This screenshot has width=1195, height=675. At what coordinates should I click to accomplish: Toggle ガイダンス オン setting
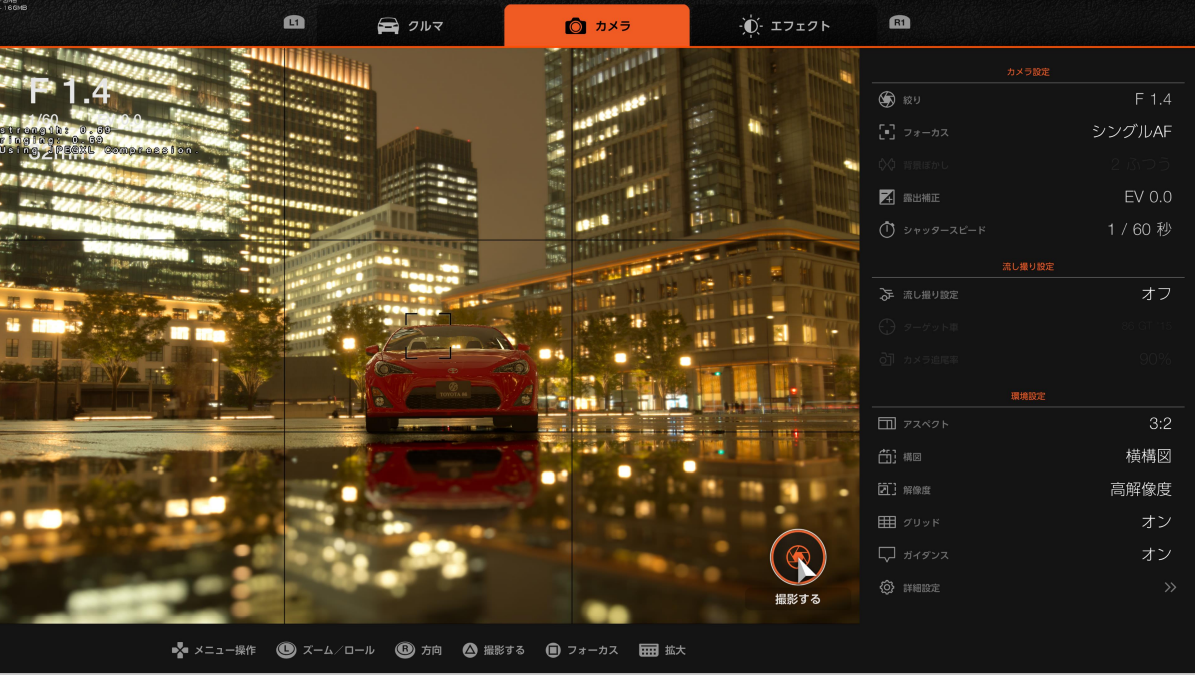1156,555
